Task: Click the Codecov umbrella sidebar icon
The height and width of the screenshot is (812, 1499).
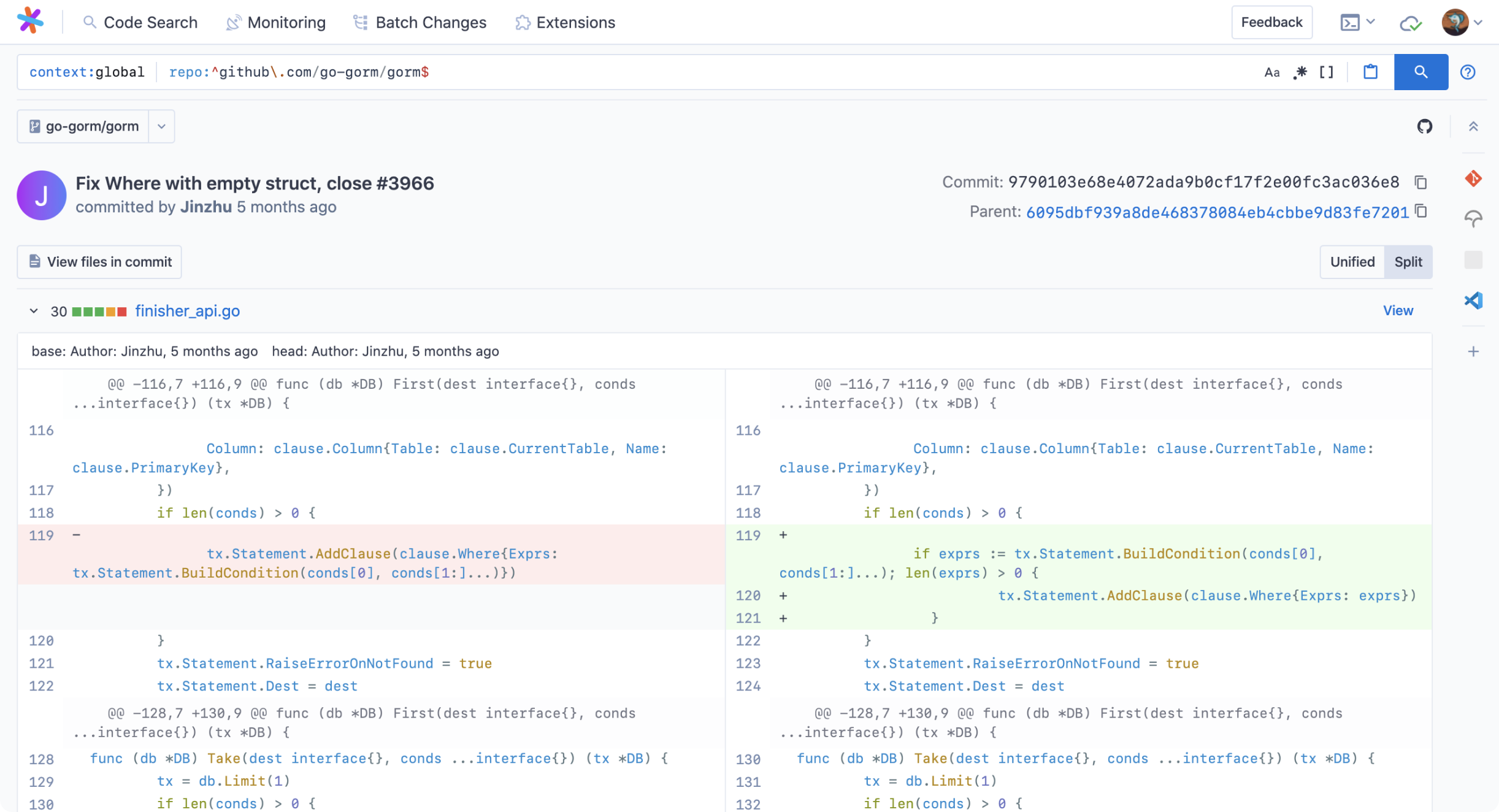Action: coord(1473,219)
